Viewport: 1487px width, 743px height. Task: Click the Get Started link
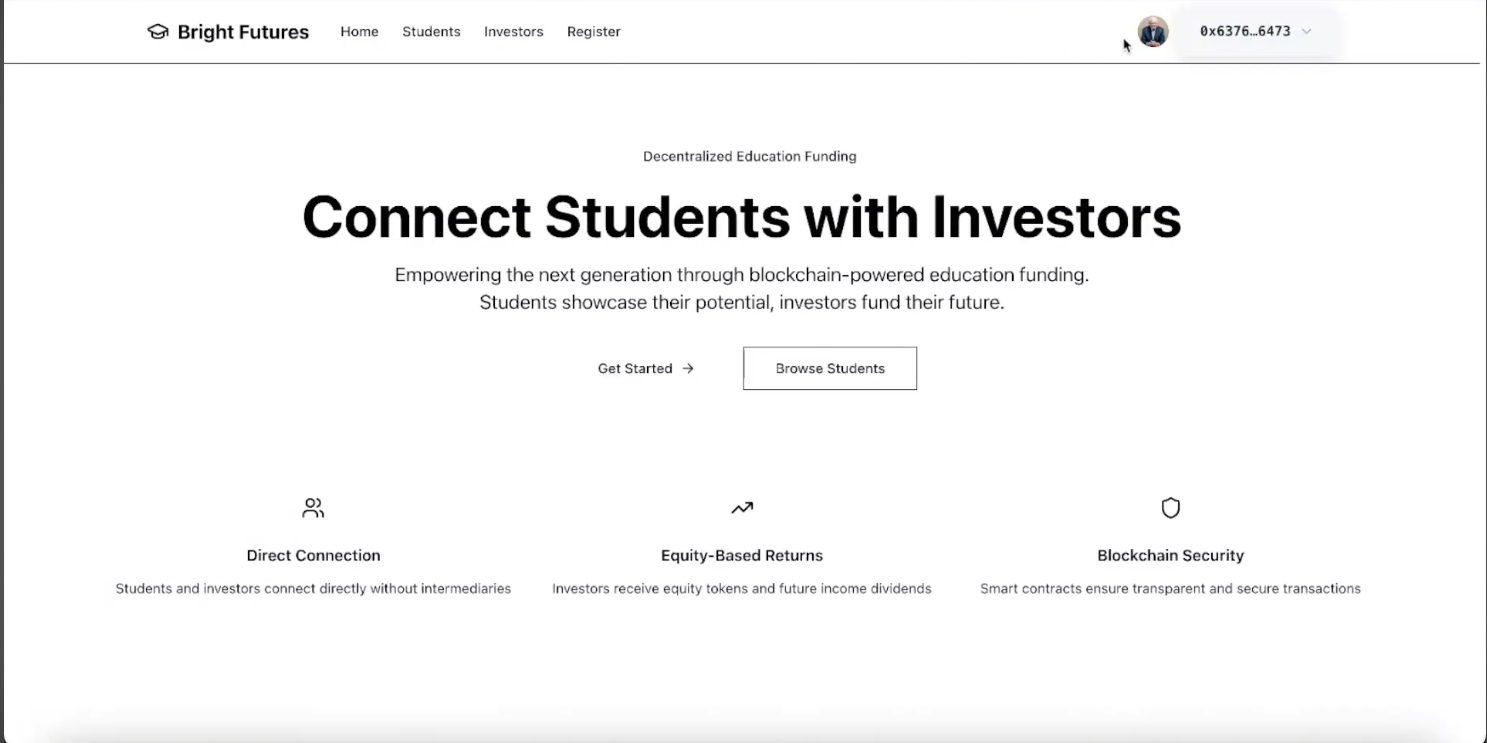pyautogui.click(x=635, y=368)
